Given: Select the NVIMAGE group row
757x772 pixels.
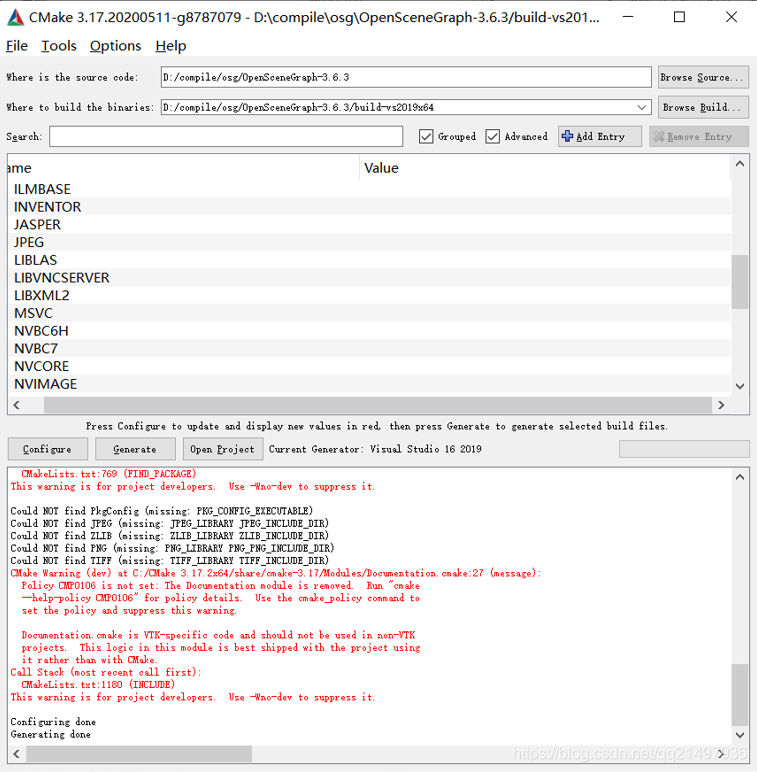Looking at the screenshot, I should pyautogui.click(x=369, y=384).
